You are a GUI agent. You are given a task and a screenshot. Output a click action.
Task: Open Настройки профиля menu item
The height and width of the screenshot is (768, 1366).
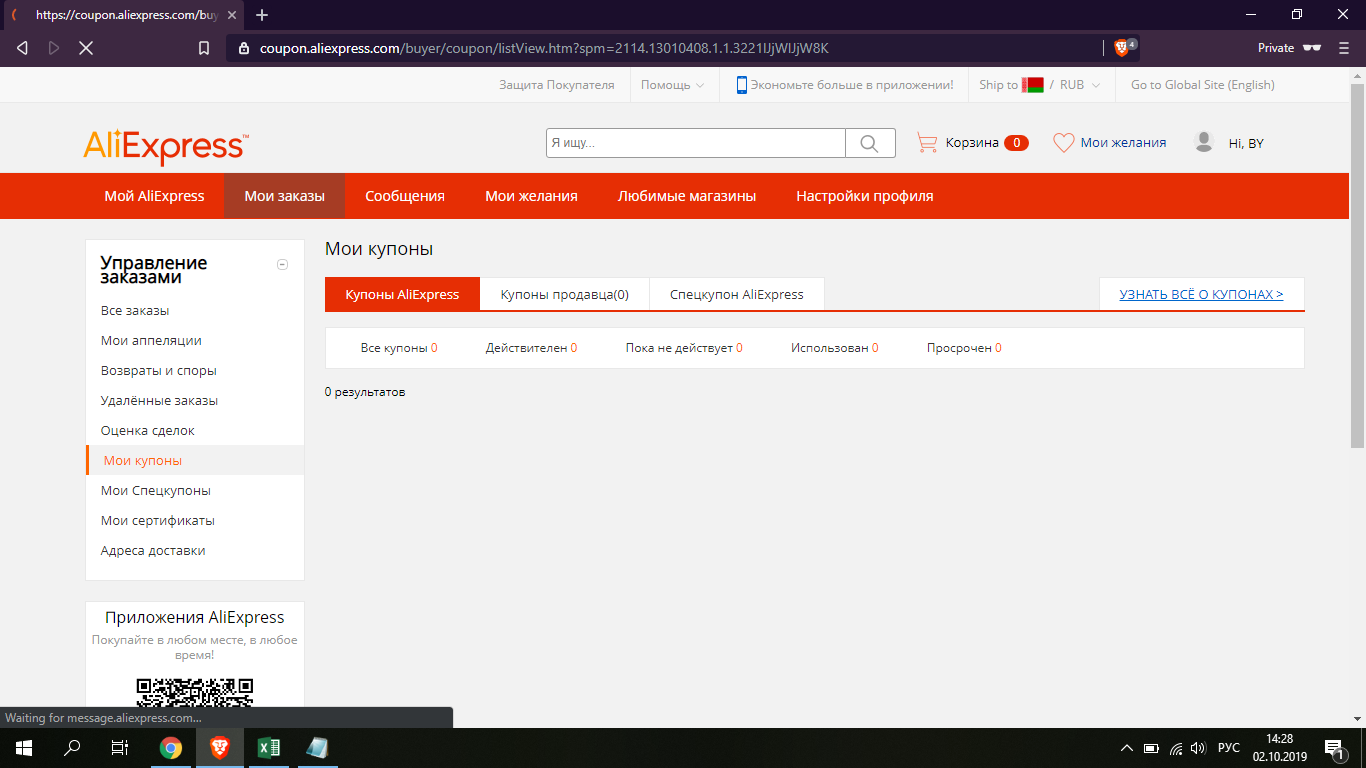(865, 196)
